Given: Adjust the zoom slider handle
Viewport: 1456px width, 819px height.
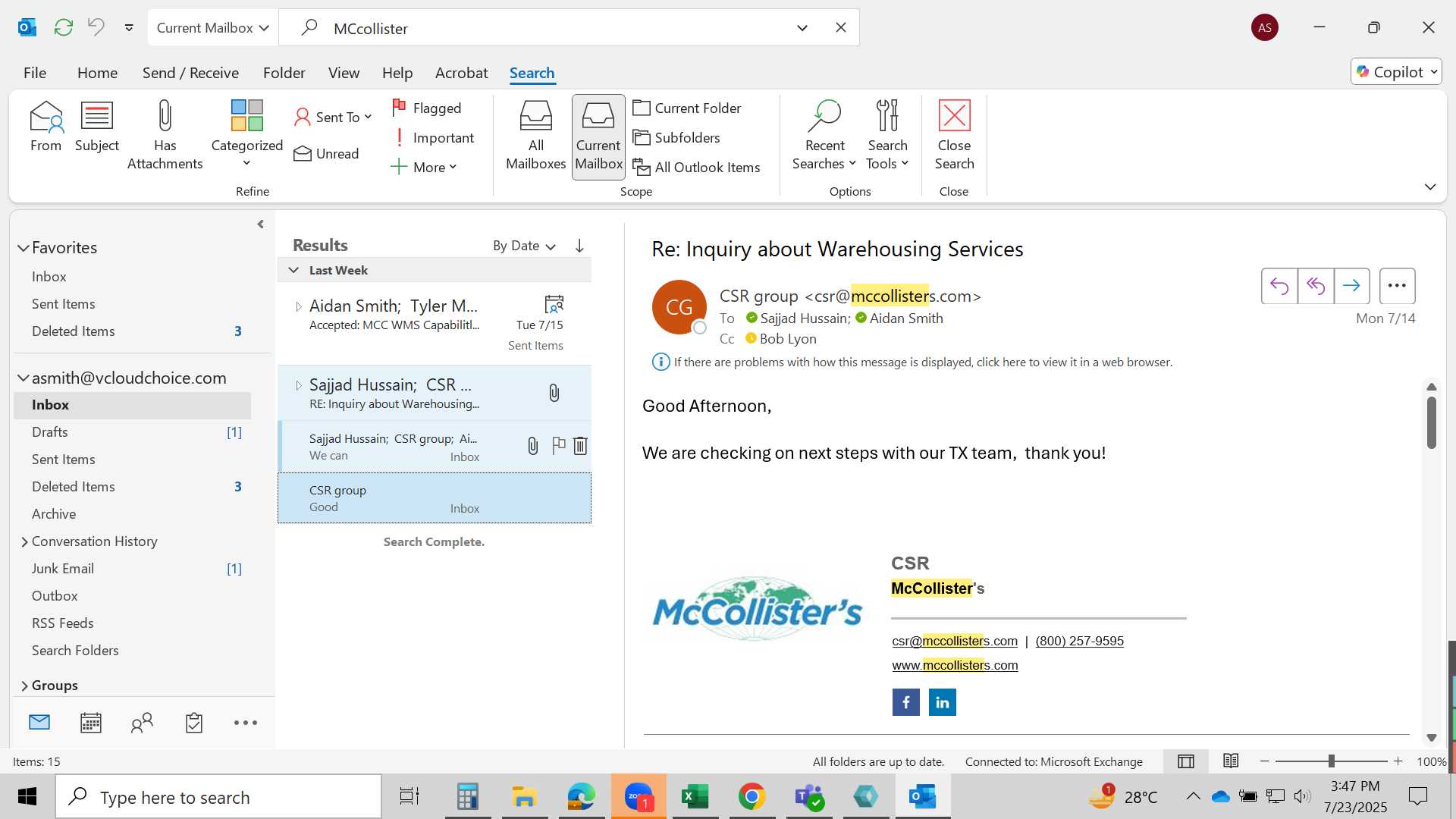Looking at the screenshot, I should 1331,761.
